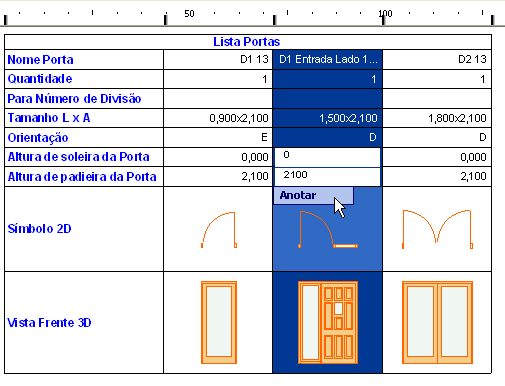Select the D1 Entrada Lado 1... name cell
The image size is (505, 386).
tap(327, 60)
